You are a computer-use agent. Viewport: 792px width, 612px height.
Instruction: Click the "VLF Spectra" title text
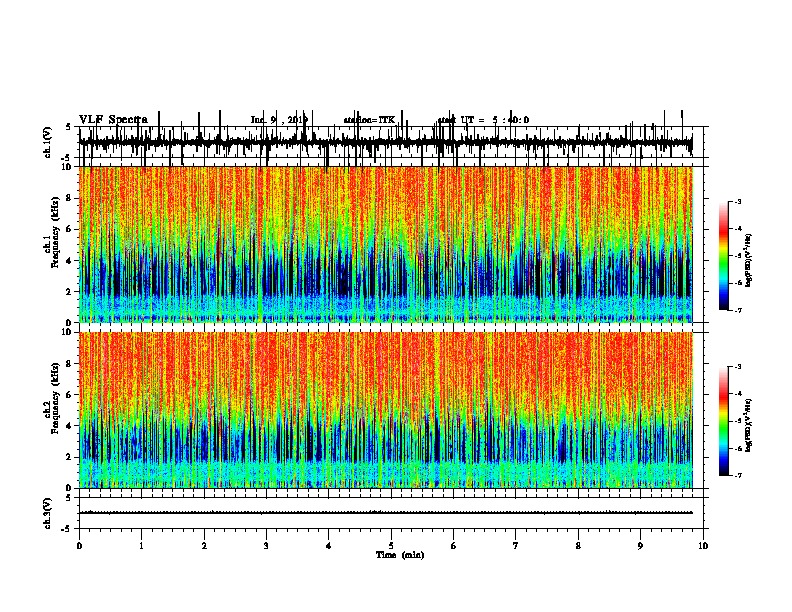click(x=113, y=120)
